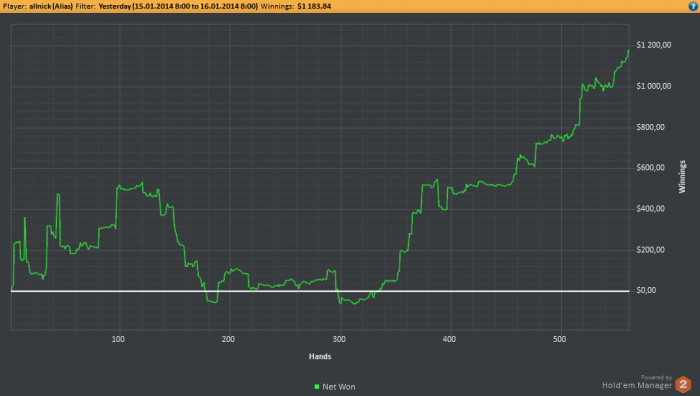
Task: Click the Hands x-axis title
Action: tap(320, 356)
